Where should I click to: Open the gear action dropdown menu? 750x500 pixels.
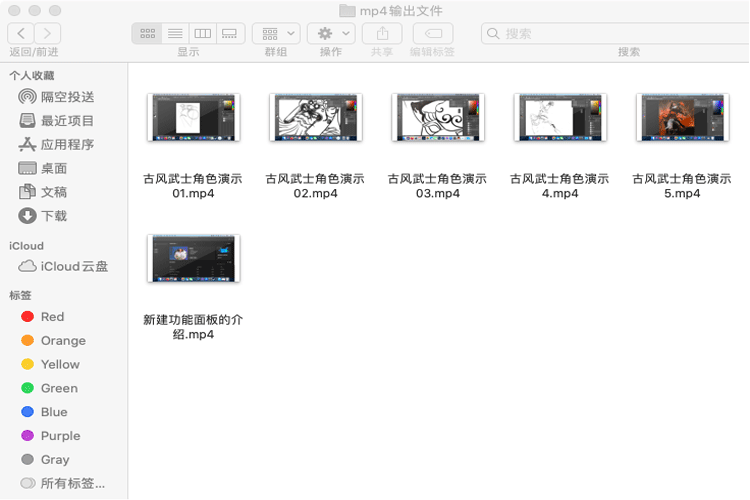coord(331,33)
